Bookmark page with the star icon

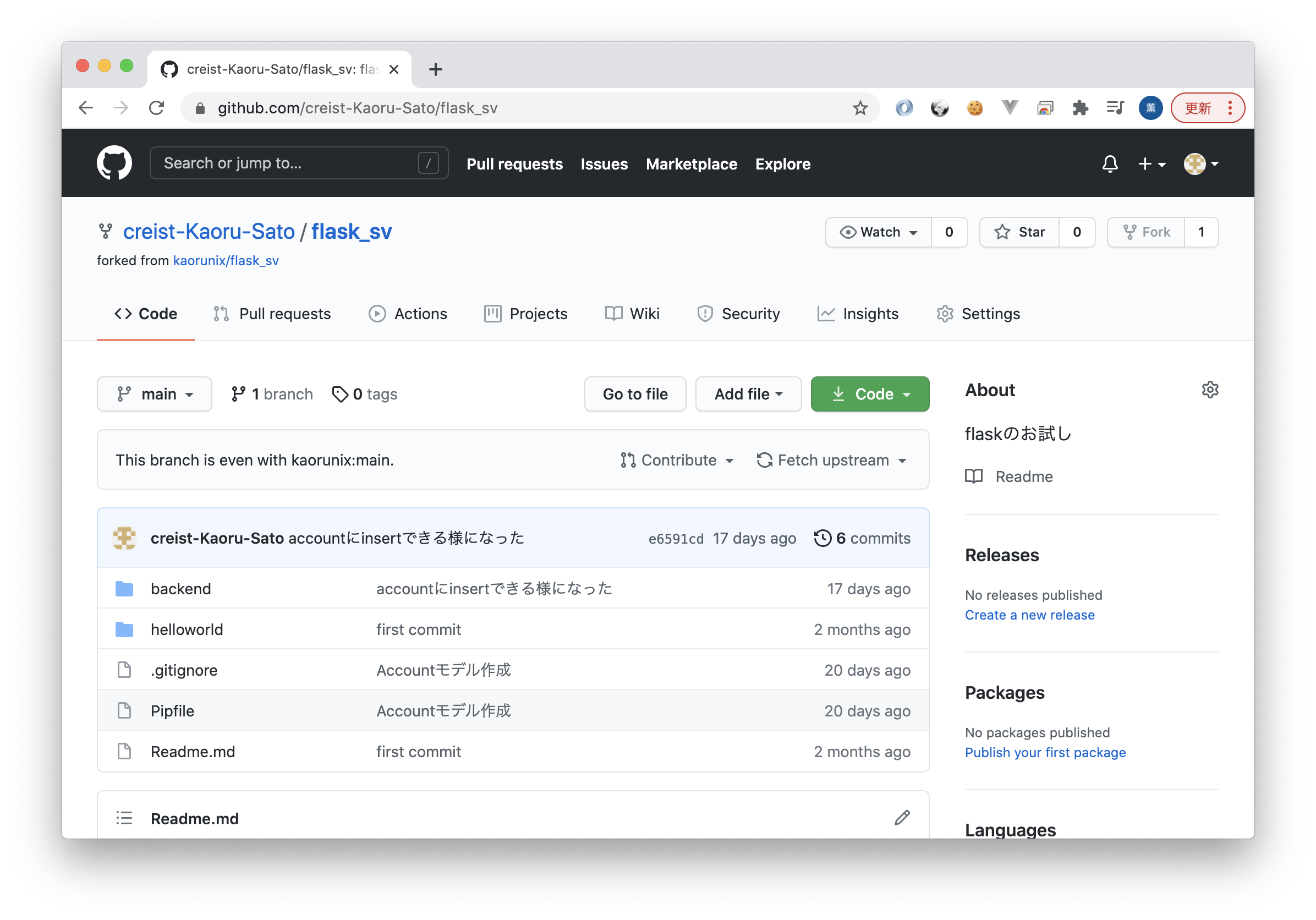860,108
